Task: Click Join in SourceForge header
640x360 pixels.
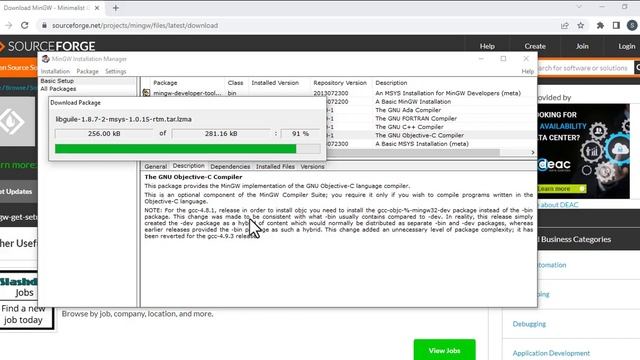Action: [x=582, y=46]
